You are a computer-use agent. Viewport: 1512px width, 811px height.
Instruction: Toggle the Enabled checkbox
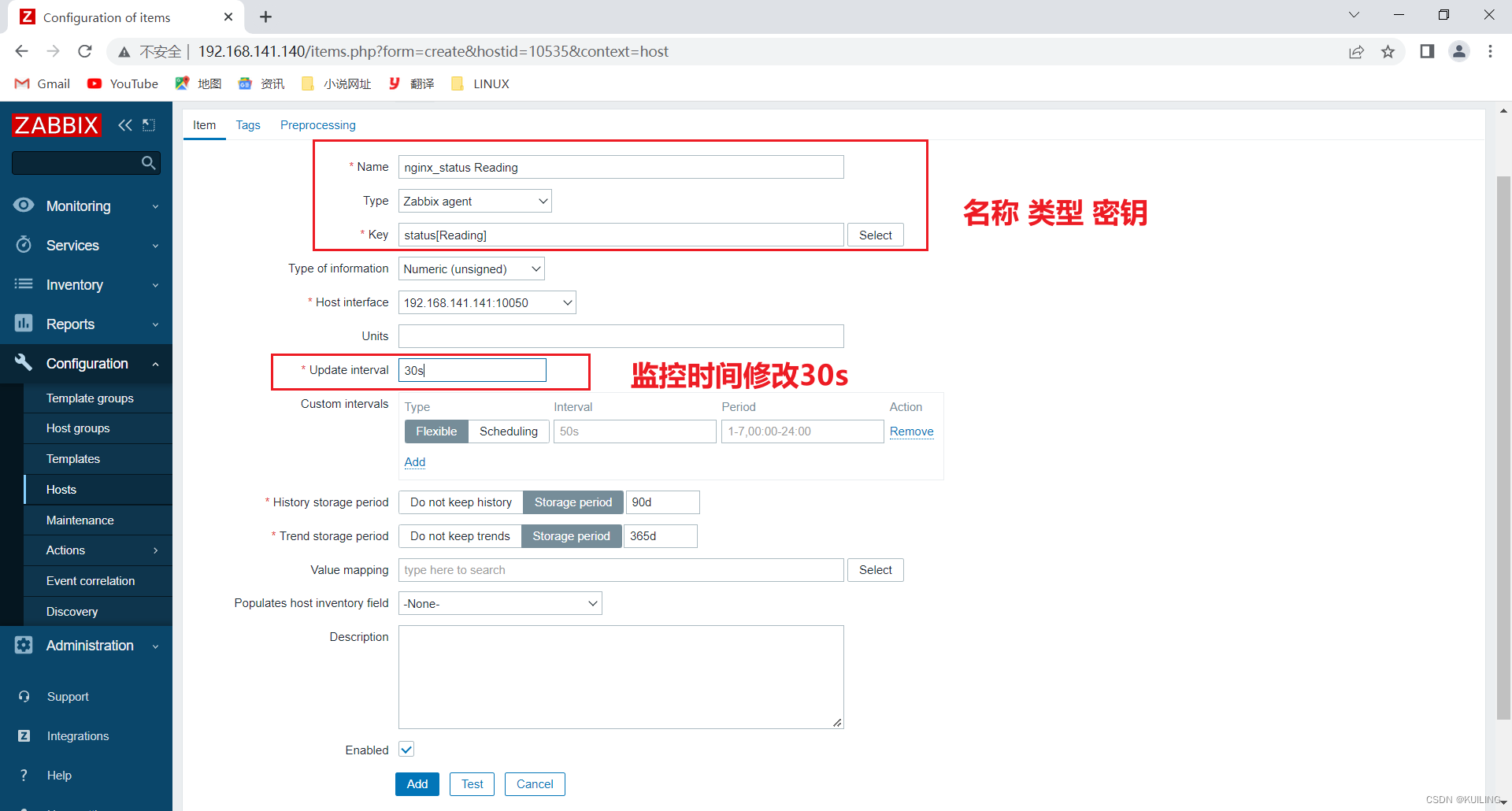tap(406, 750)
